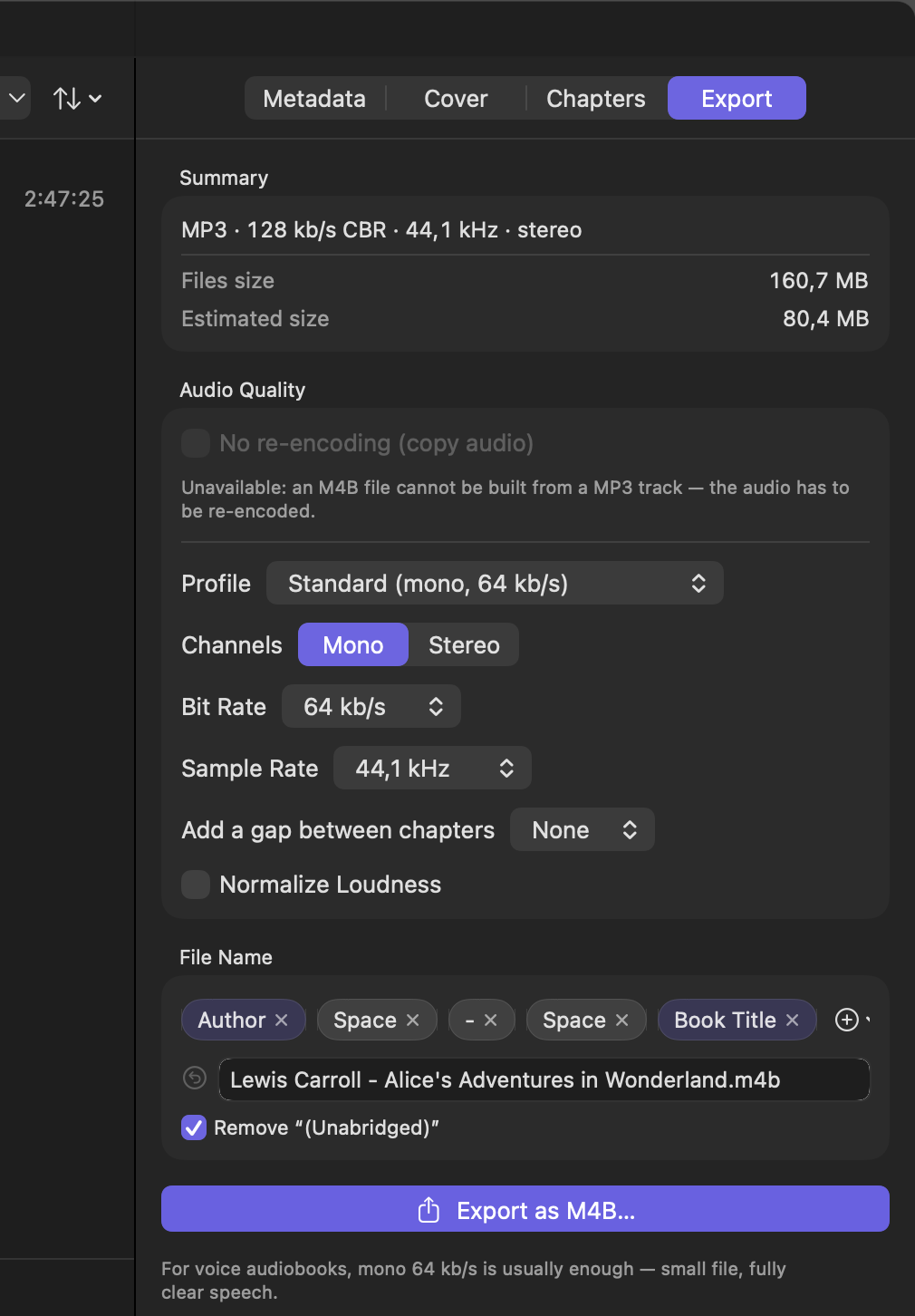The height and width of the screenshot is (1316, 915).
Task: Open the Chapters tab
Action: point(596,98)
